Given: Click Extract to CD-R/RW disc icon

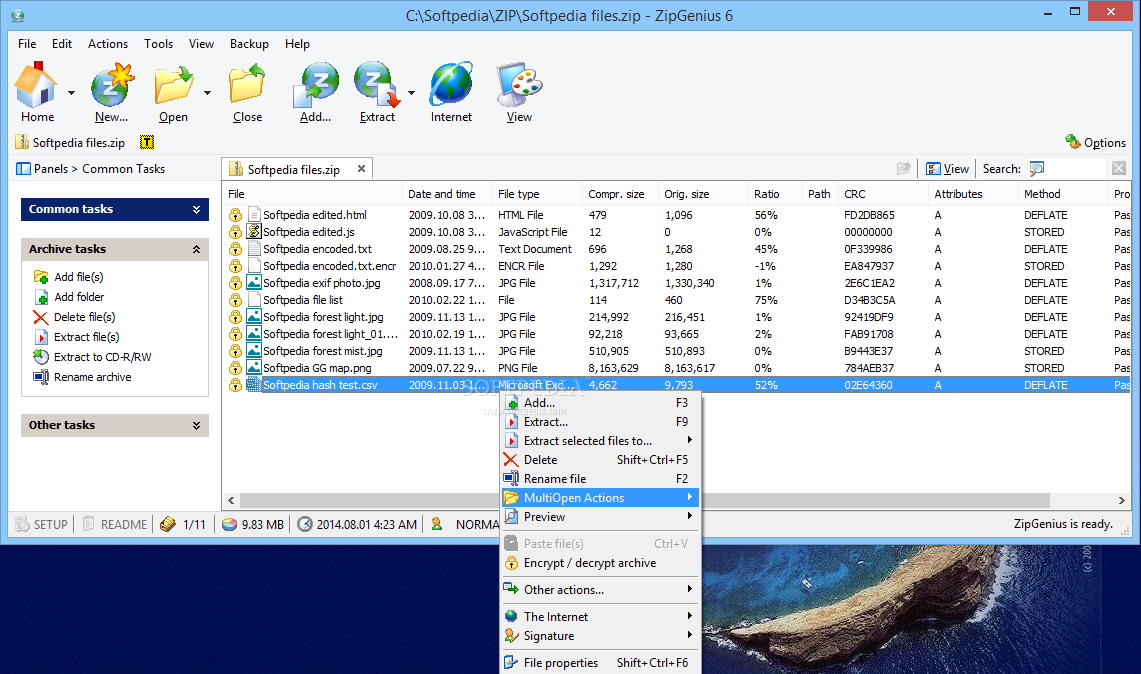Looking at the screenshot, I should tap(41, 357).
